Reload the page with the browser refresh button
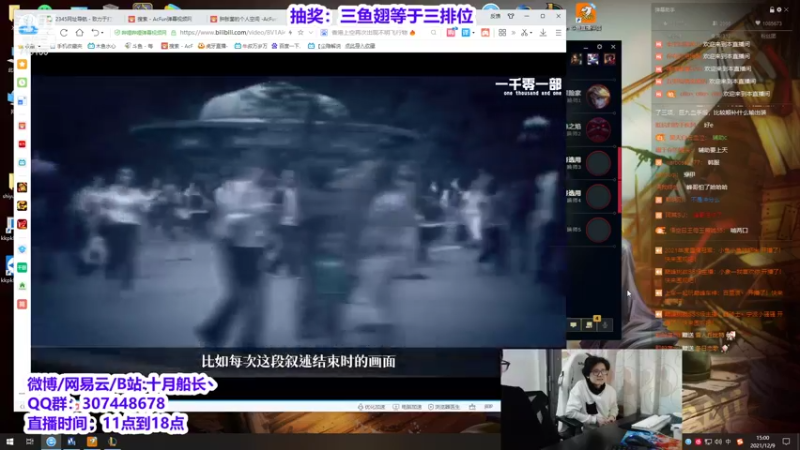The height and width of the screenshot is (450, 800). pos(64,33)
